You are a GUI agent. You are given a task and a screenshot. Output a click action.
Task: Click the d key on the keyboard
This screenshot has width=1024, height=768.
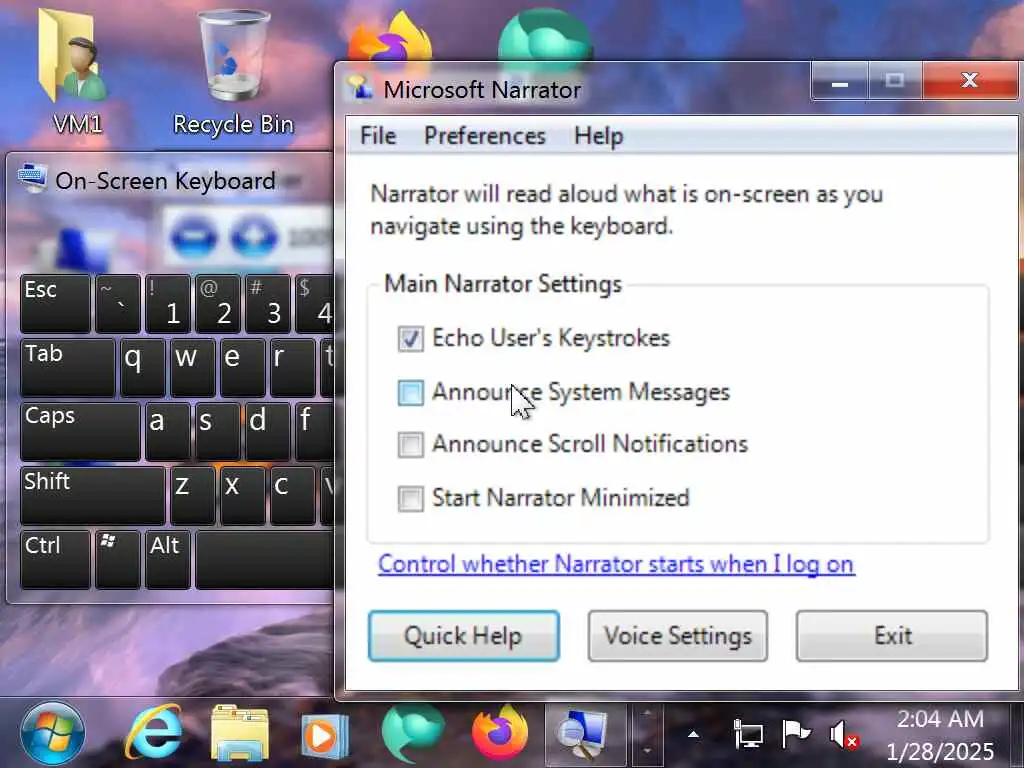[268, 432]
